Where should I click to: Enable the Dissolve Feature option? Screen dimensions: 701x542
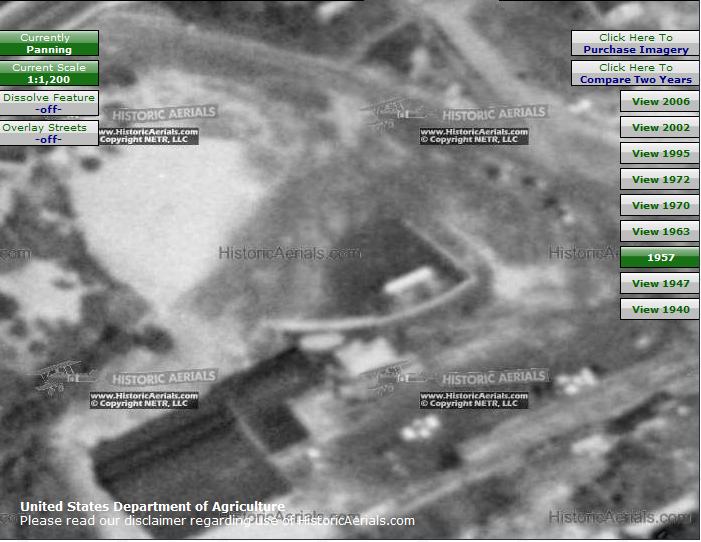click(x=49, y=103)
